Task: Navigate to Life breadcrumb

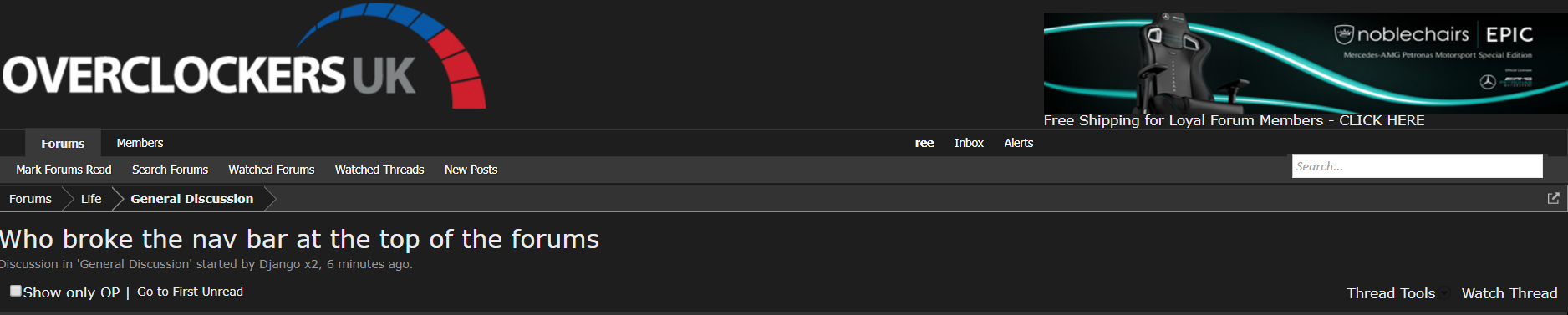Action: click(x=91, y=199)
